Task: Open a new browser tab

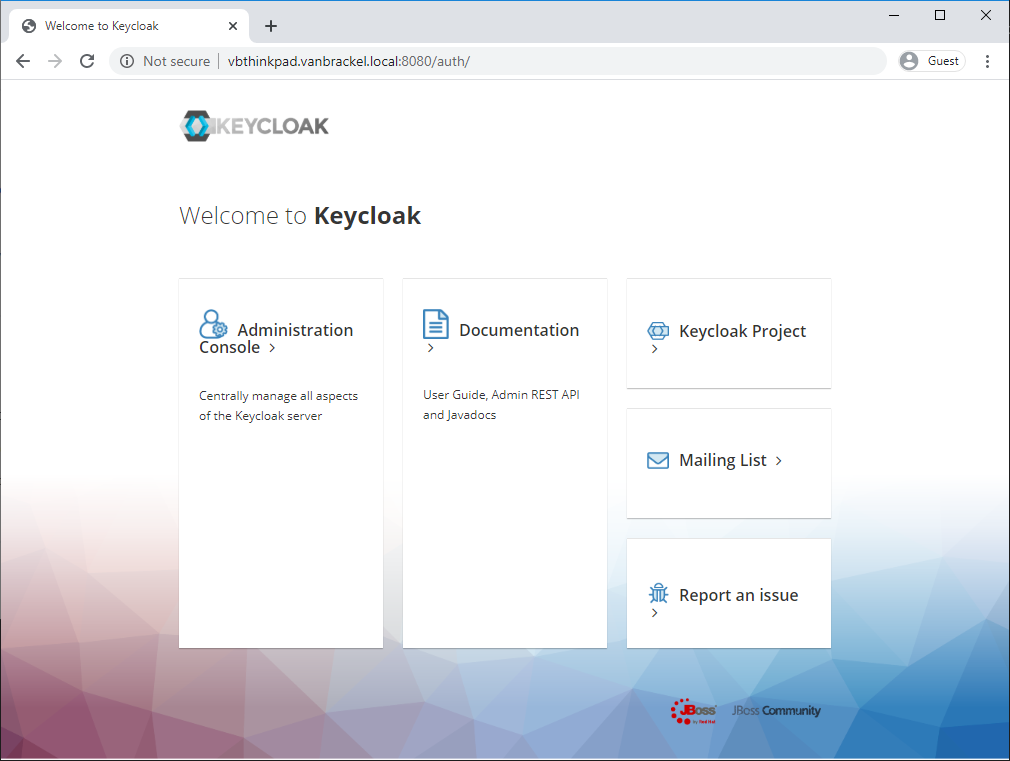Action: tap(270, 25)
